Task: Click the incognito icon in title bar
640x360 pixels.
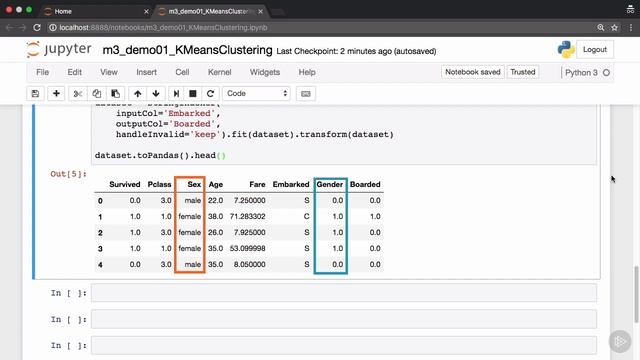Action: pos(630,10)
